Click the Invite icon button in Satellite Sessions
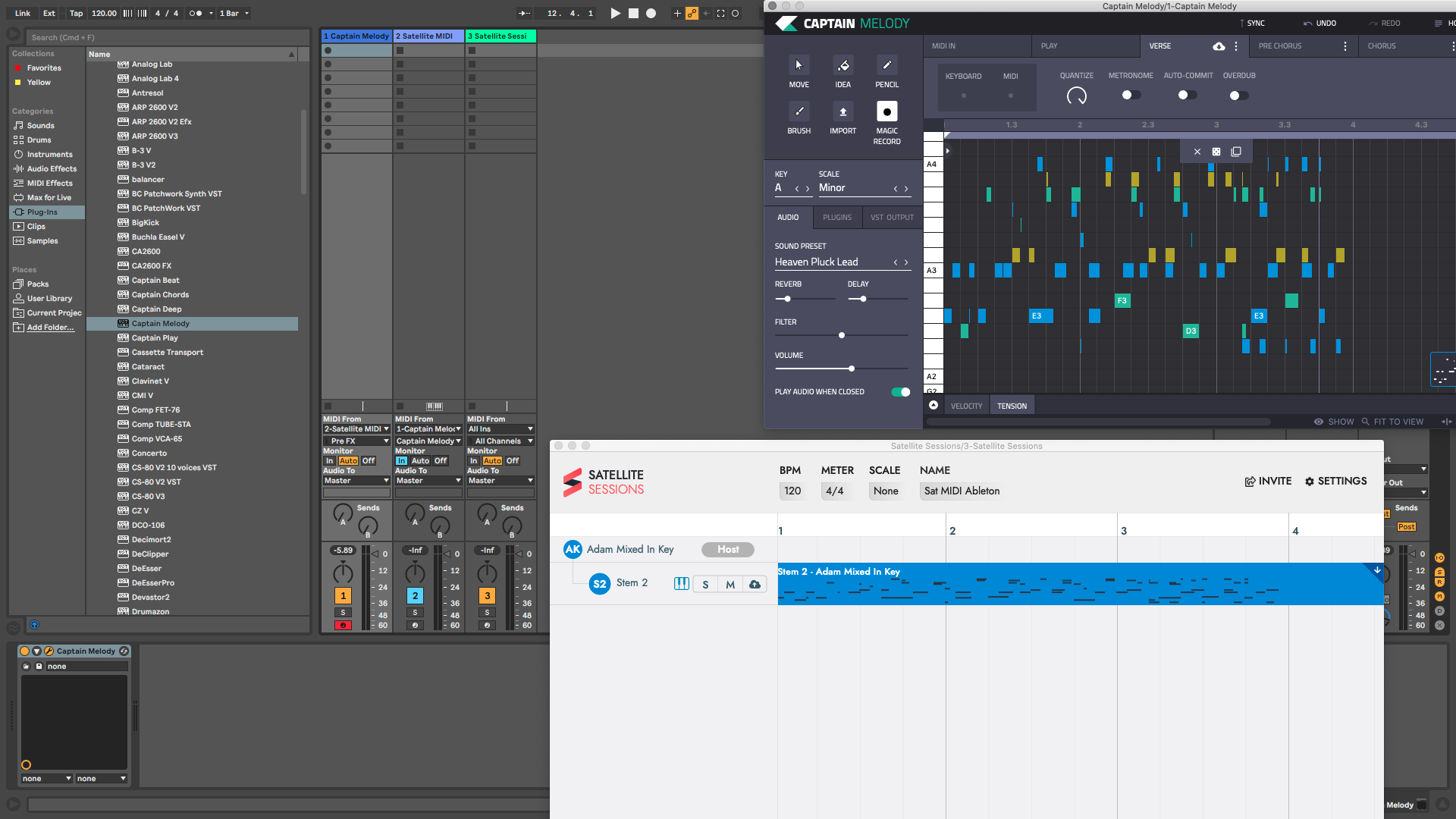 coord(1268,481)
